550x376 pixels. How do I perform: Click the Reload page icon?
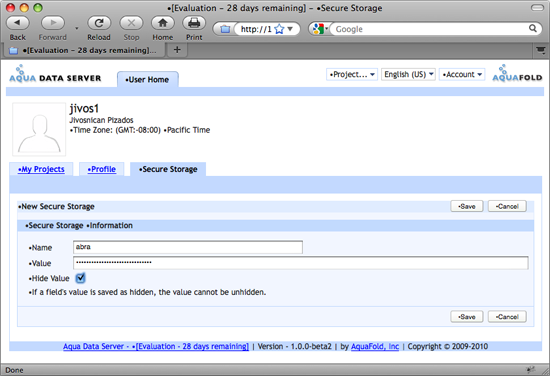(x=99, y=23)
